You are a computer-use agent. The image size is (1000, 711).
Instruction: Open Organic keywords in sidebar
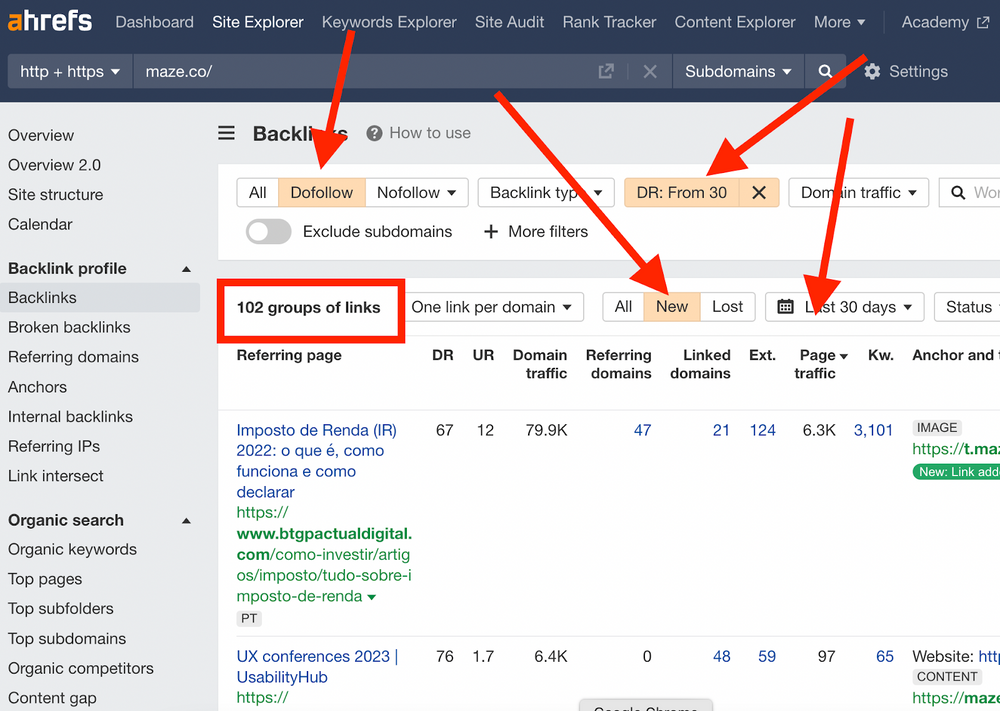coord(72,550)
